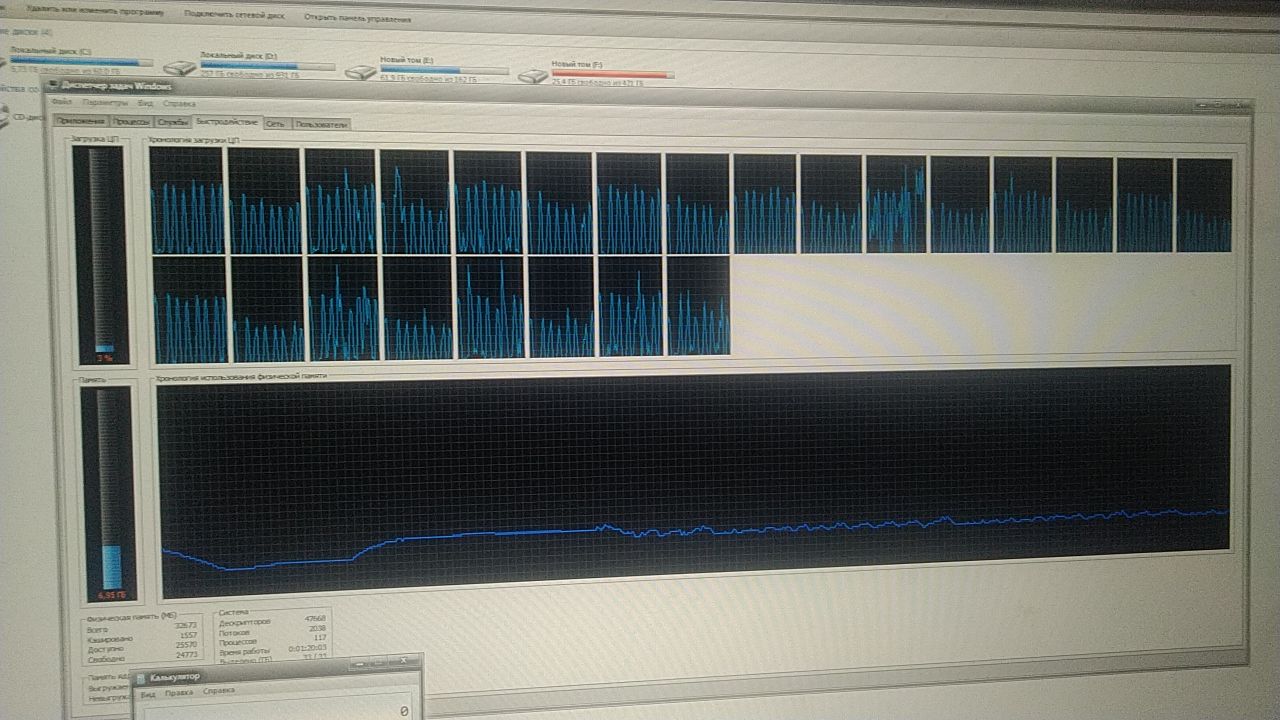Open New Volume E: drive icon
Screen dimensions: 1280x720
pos(361,72)
